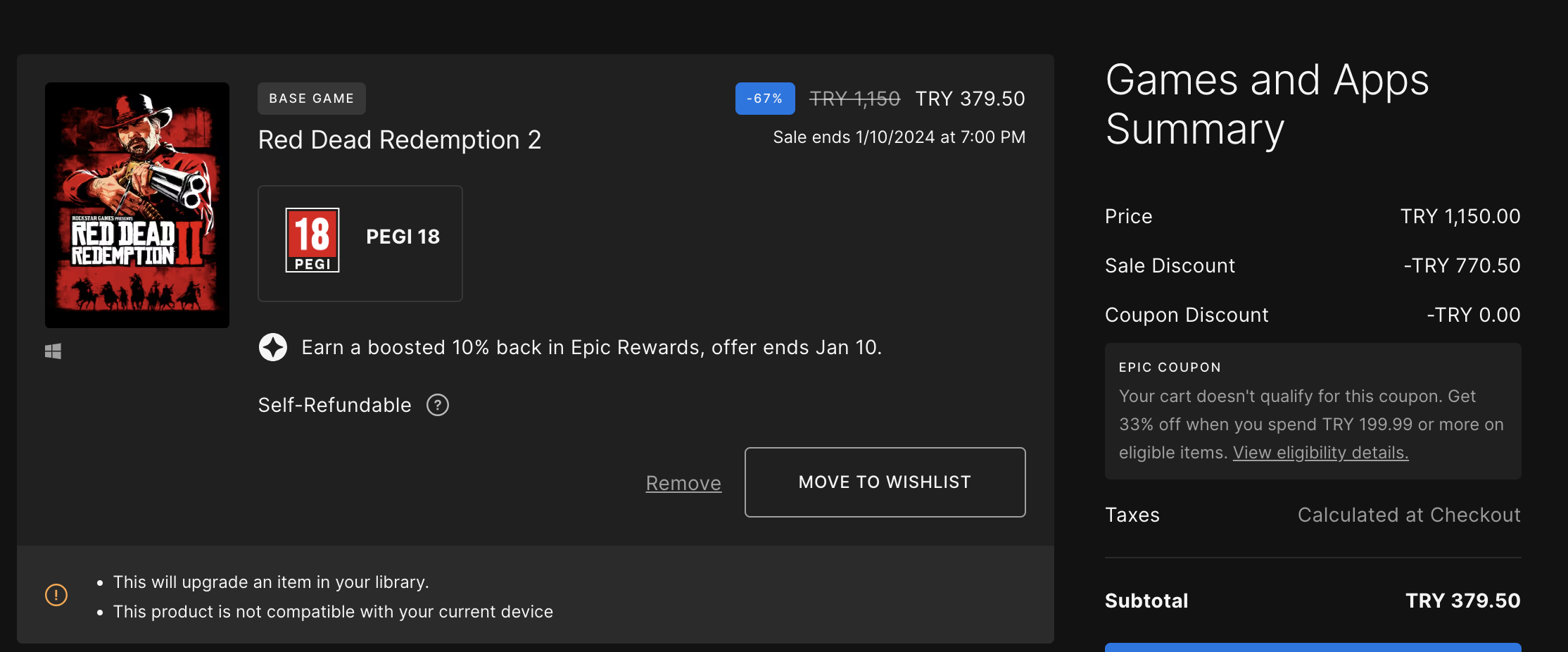Click the Red Dead Redemption 2 cover art
Viewport: 1568px width, 652px height.
tap(137, 205)
